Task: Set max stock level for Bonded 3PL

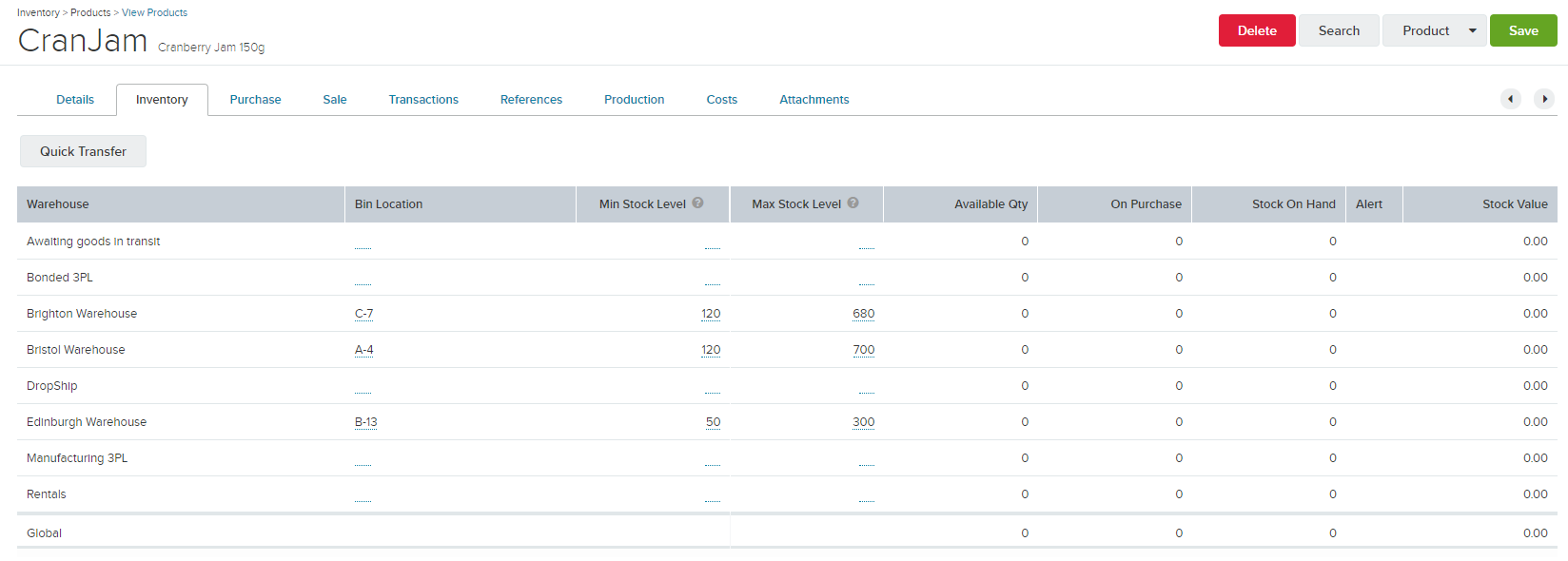Action: 867,280
